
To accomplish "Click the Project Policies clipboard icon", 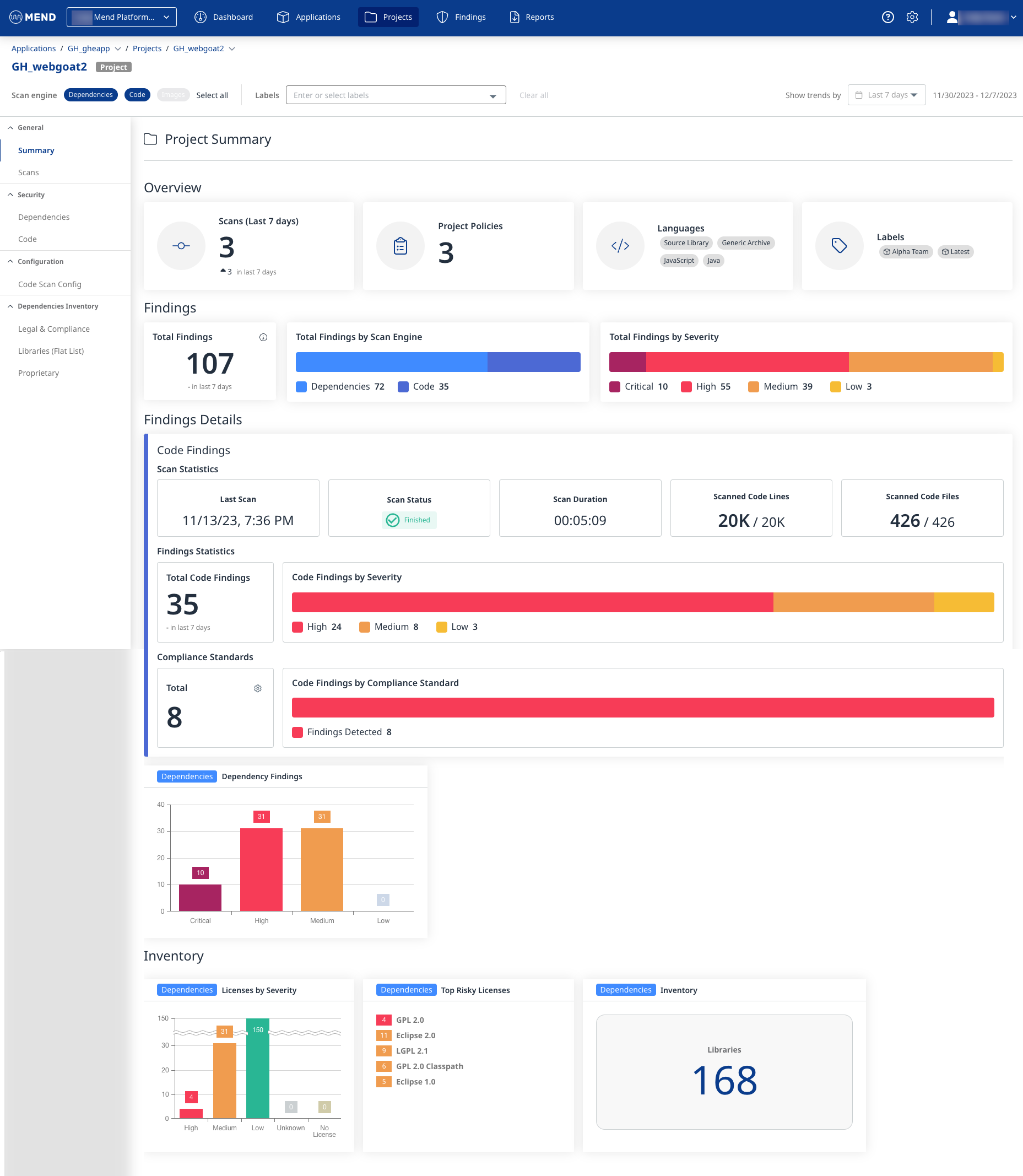I will coord(400,246).
